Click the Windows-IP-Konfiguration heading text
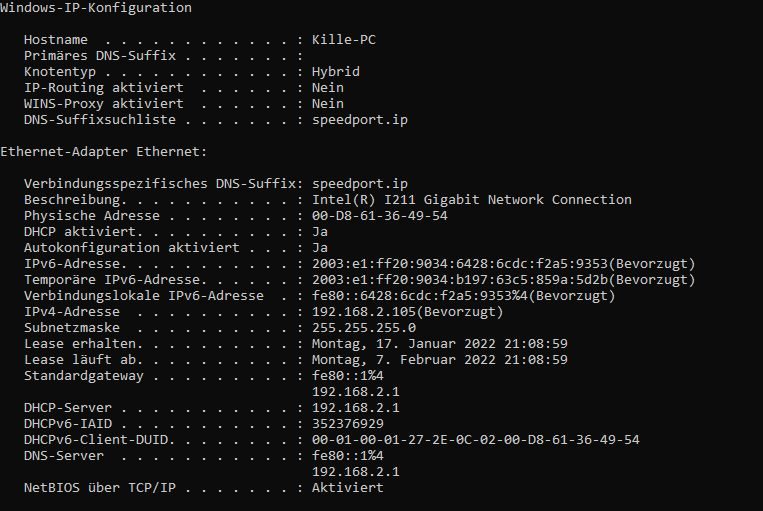 [x=96, y=8]
